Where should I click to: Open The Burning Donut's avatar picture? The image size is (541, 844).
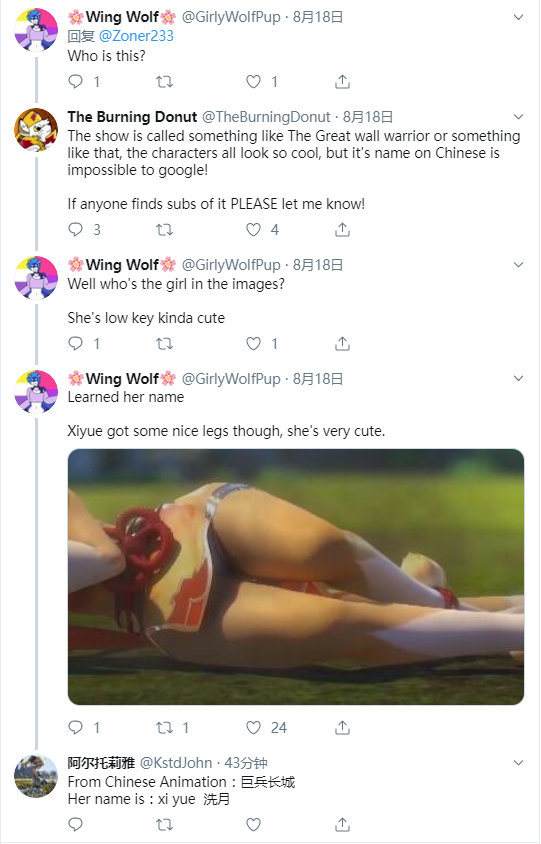pos(36,130)
